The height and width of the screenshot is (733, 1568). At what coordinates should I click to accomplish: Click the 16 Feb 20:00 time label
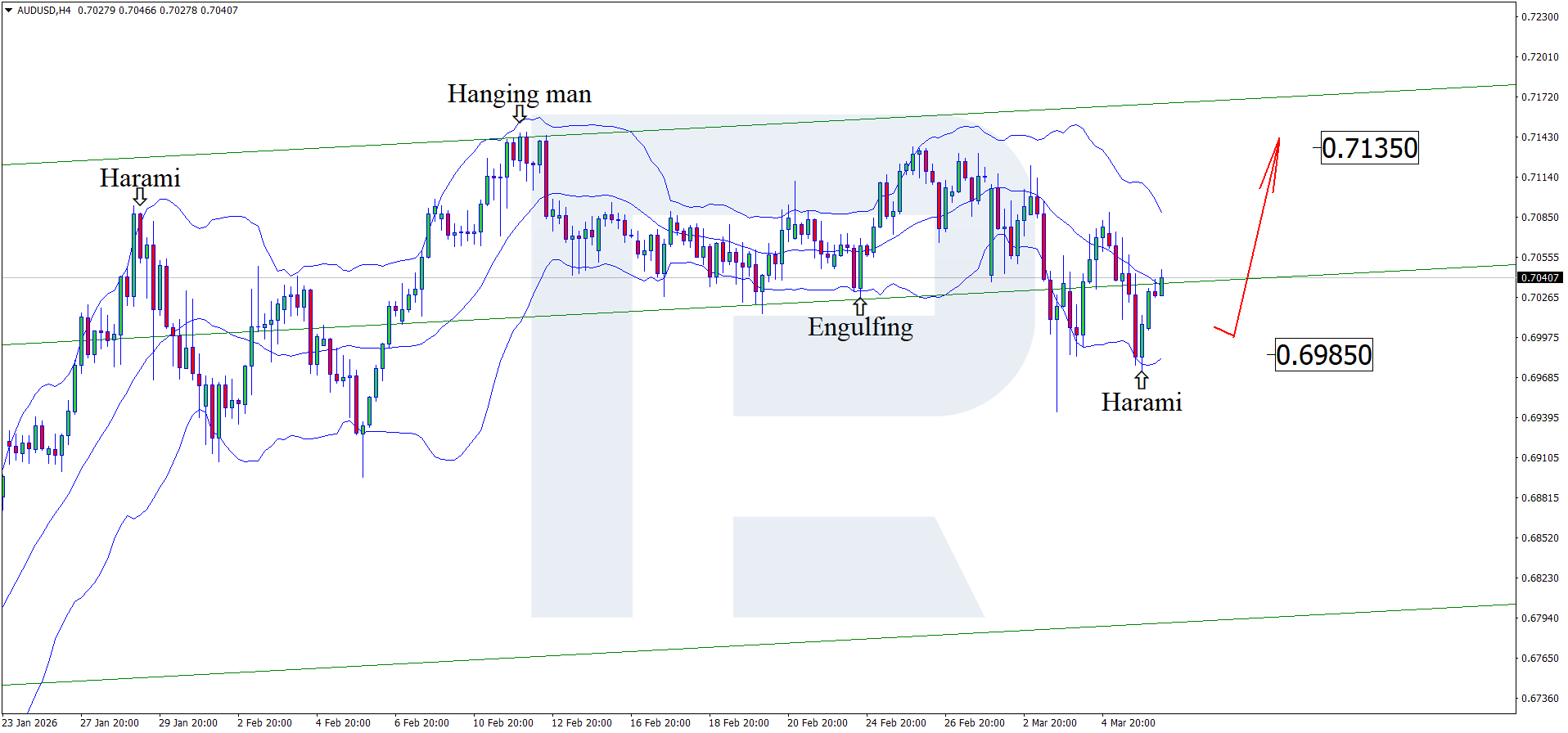pos(660,723)
